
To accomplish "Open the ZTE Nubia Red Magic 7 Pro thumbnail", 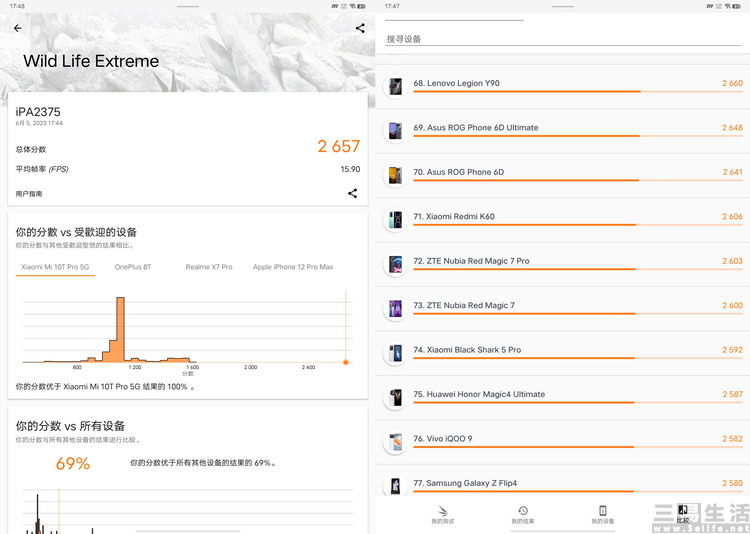I will click(396, 264).
